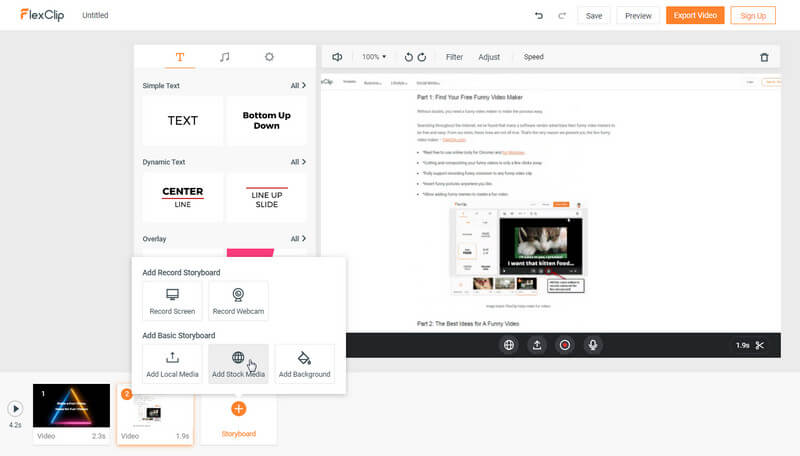Click the Add Record Storyboard heading

(181, 272)
